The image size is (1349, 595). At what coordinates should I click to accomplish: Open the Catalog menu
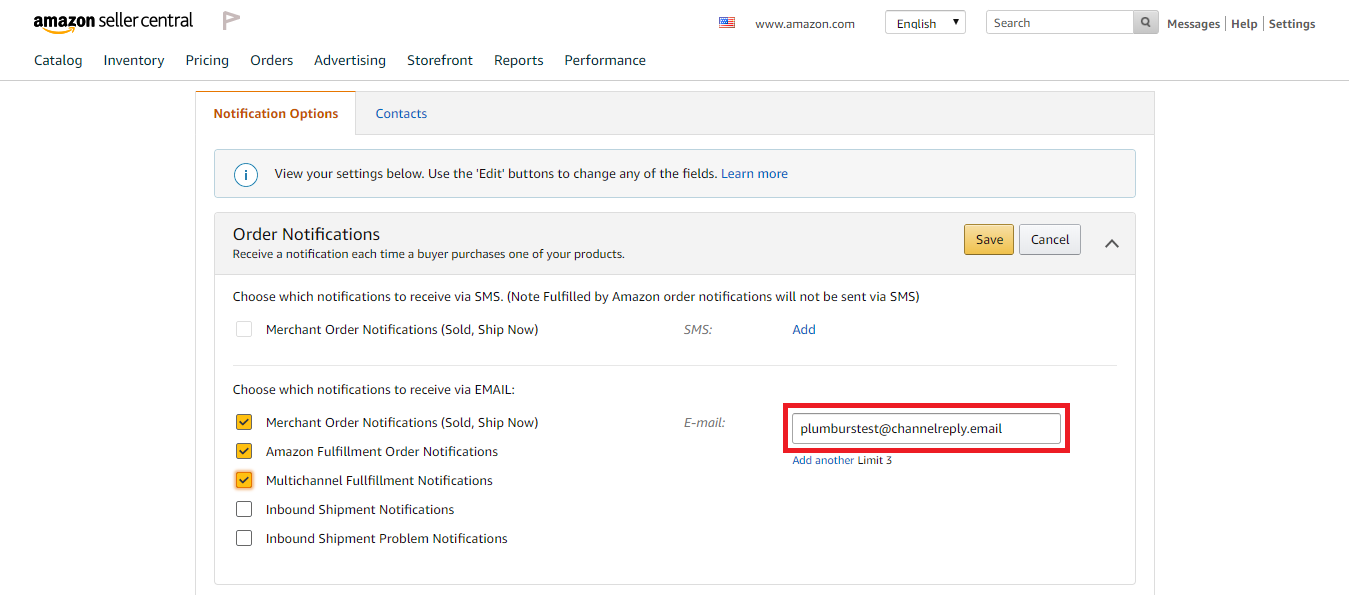(58, 60)
